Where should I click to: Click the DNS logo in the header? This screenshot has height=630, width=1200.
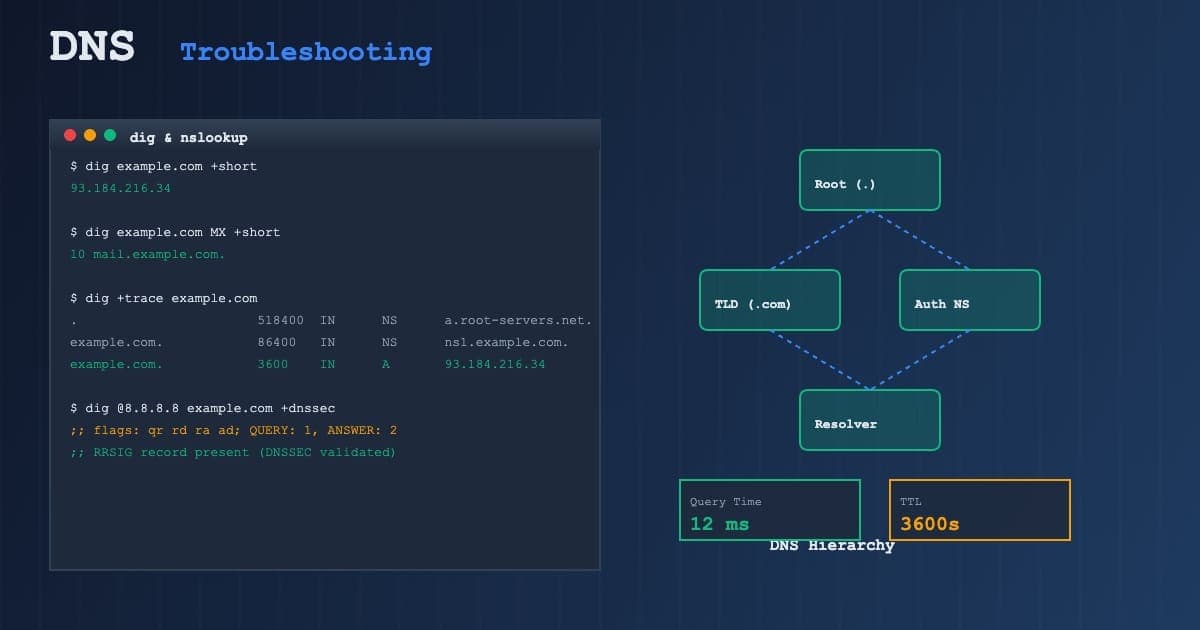(92, 45)
